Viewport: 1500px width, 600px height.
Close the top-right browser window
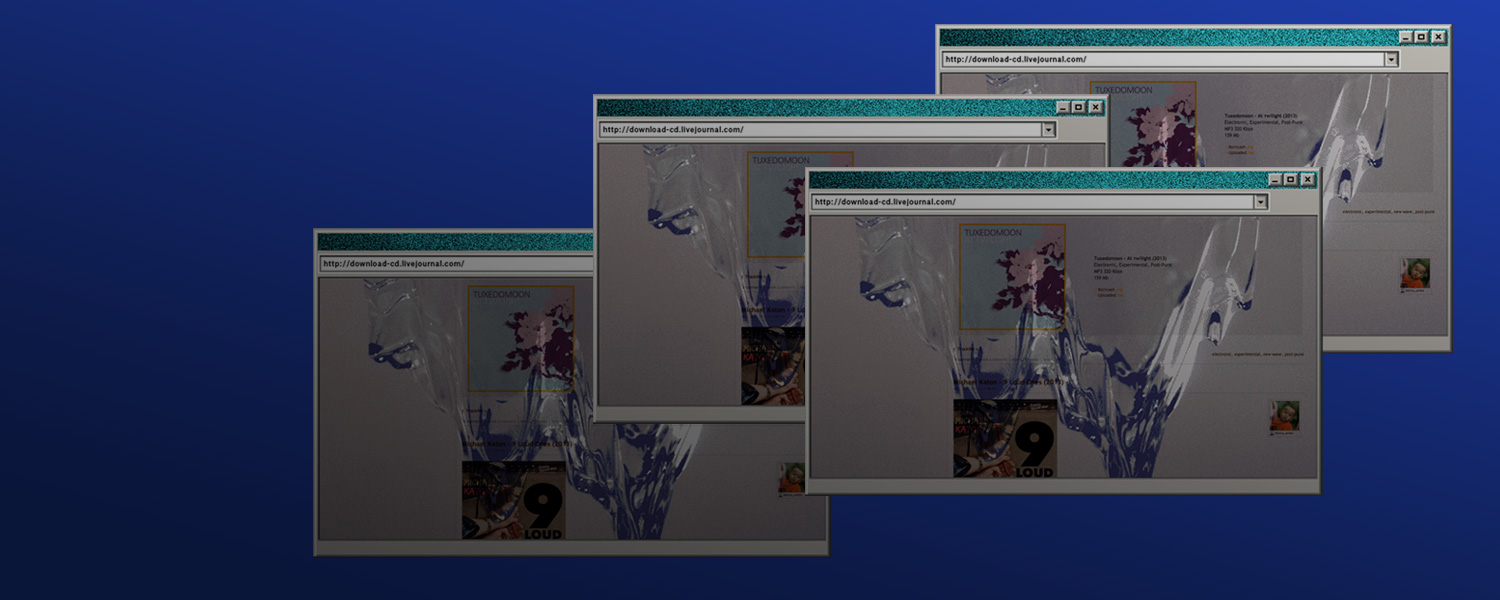[1438, 37]
